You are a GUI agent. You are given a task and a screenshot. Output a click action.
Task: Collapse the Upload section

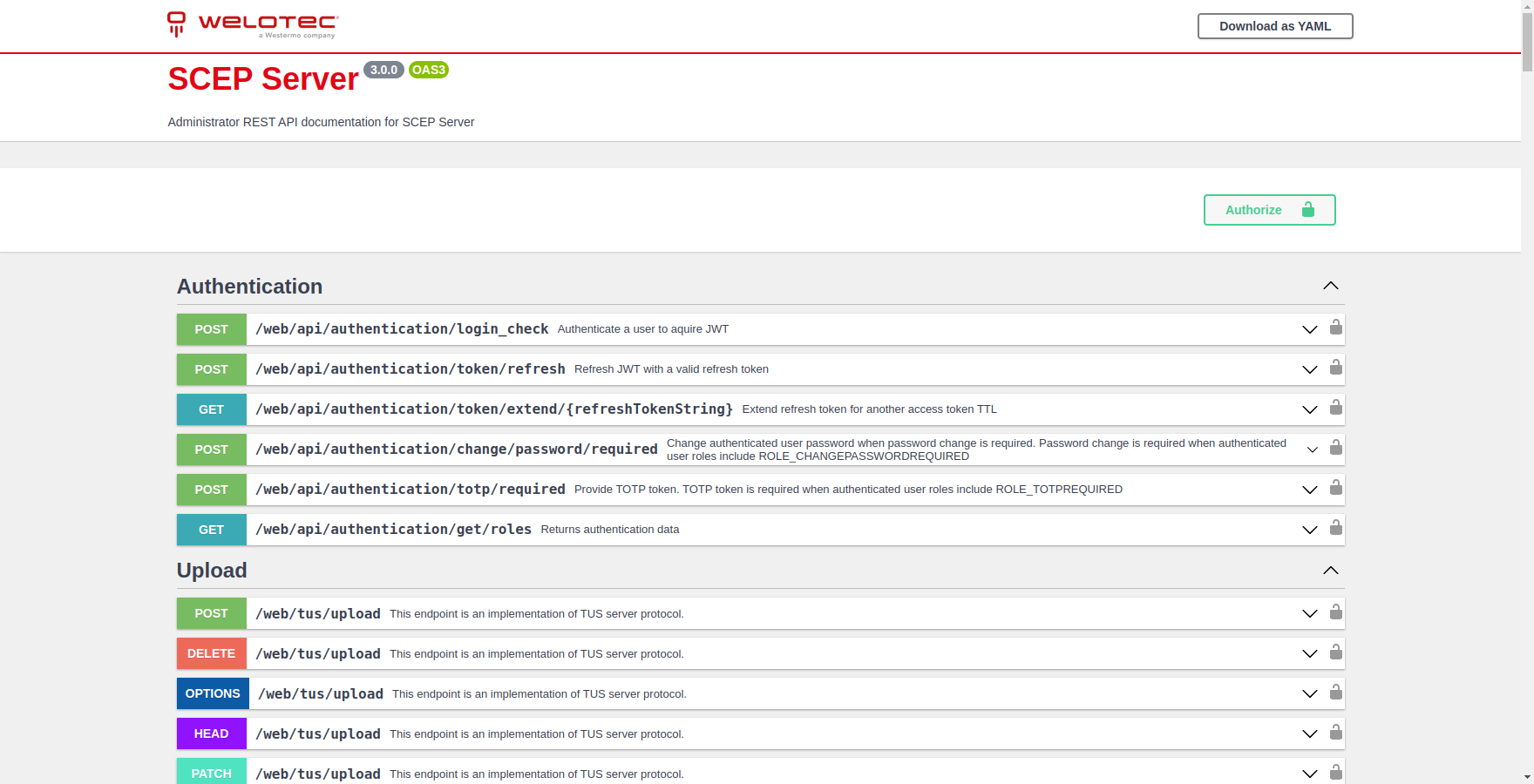[1331, 571]
